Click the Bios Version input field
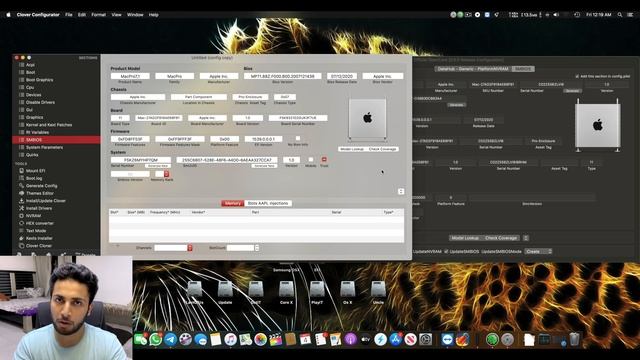This screenshot has width=640, height=360. click(x=282, y=76)
